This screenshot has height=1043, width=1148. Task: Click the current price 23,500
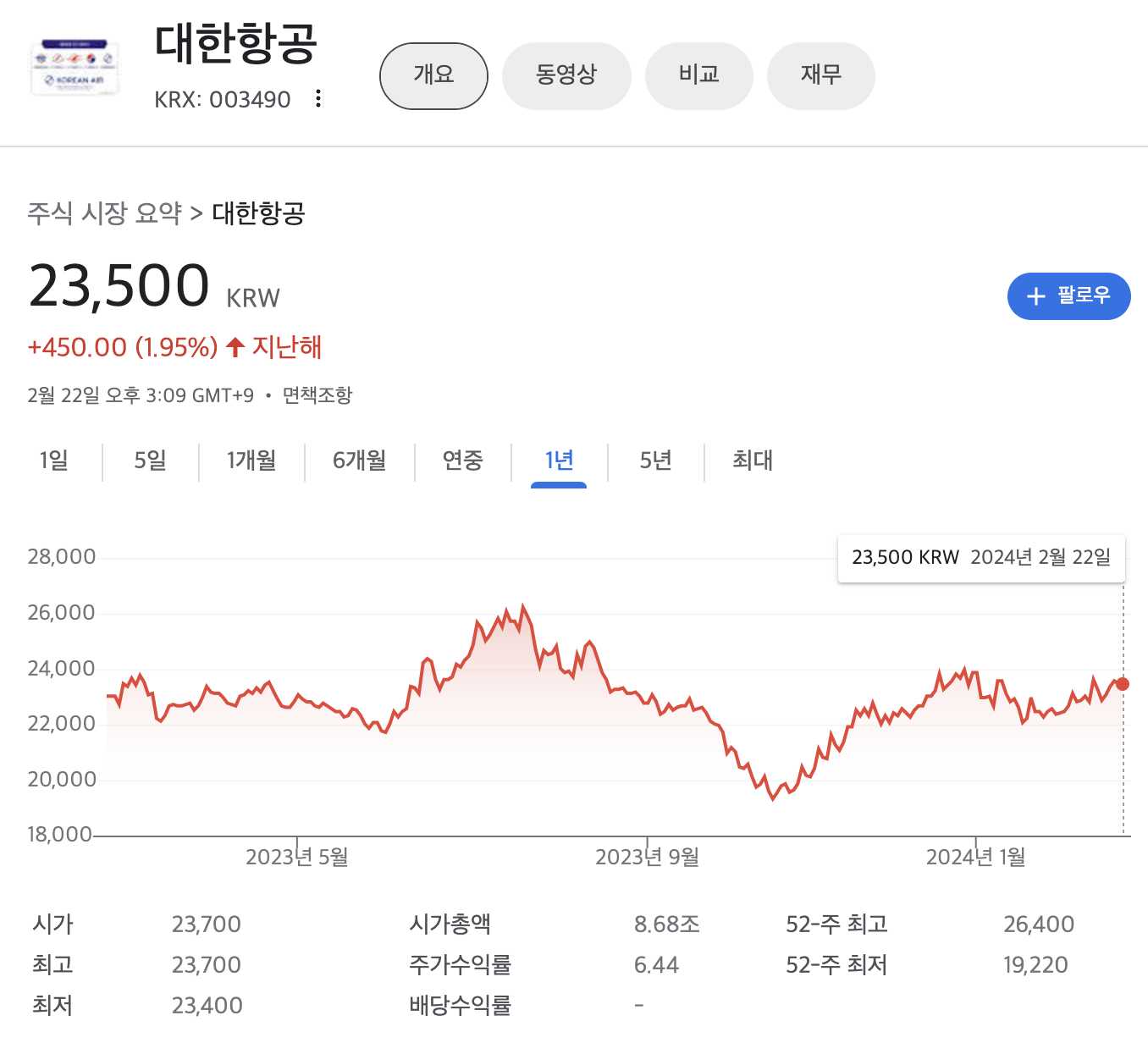pyautogui.click(x=119, y=285)
